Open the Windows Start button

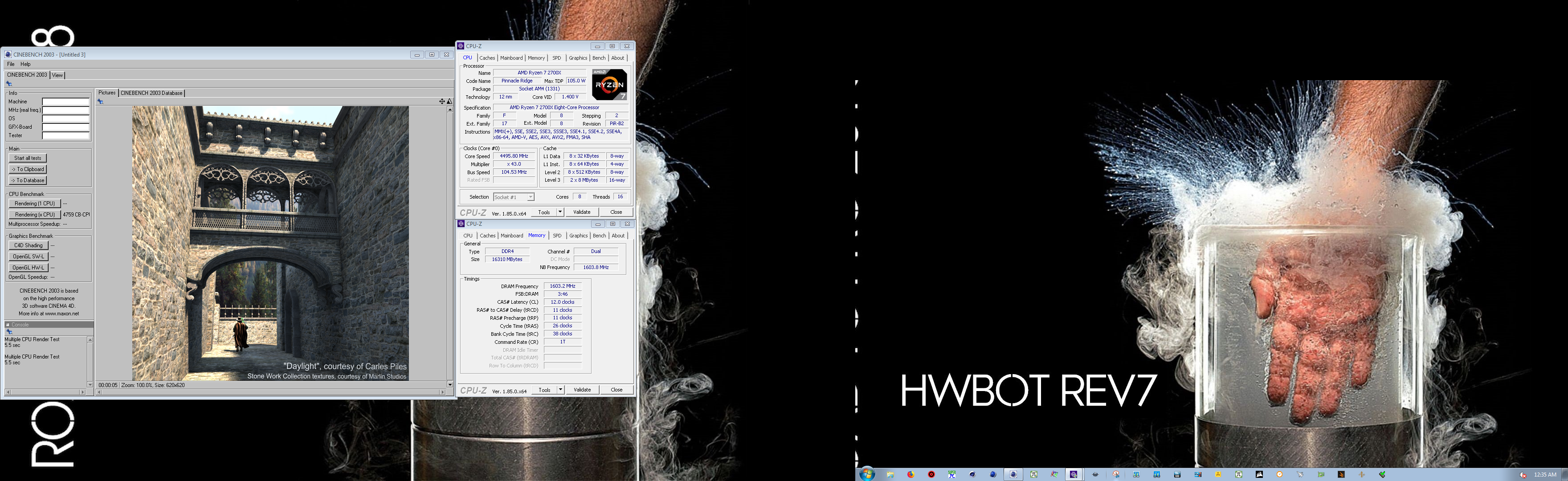tap(867, 474)
